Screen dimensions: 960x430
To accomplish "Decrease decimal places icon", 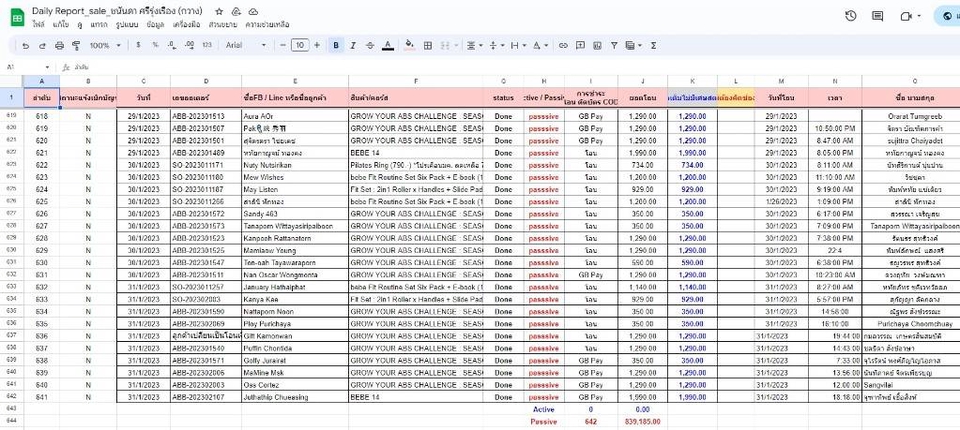I will 172,45.
